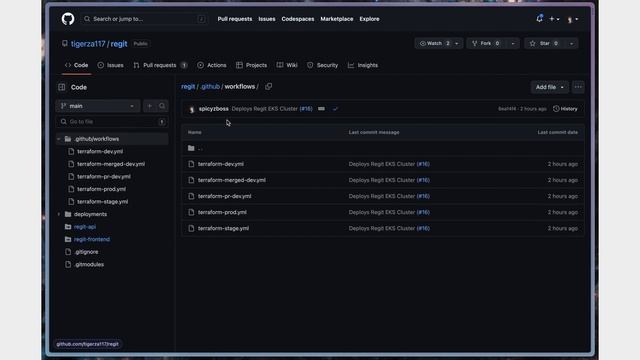Open spicyzboss commit author link

click(213, 109)
